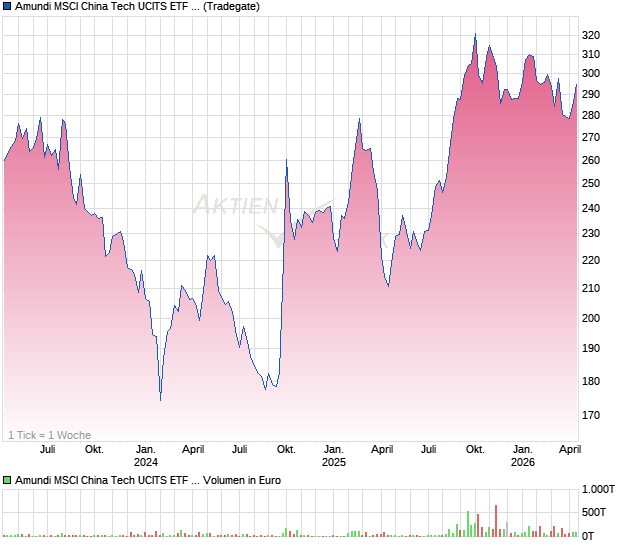620x546 pixels.
Task: Click the 200 price axis label
Action: click(x=591, y=319)
